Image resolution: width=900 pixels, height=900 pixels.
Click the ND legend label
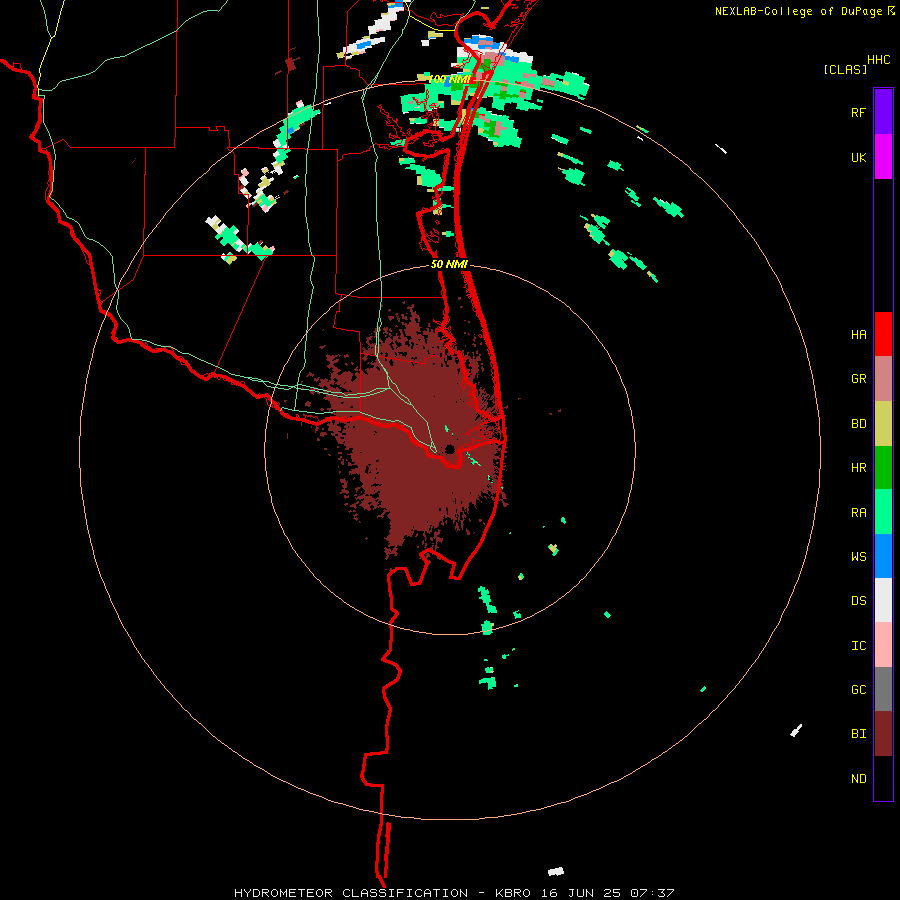click(x=858, y=779)
